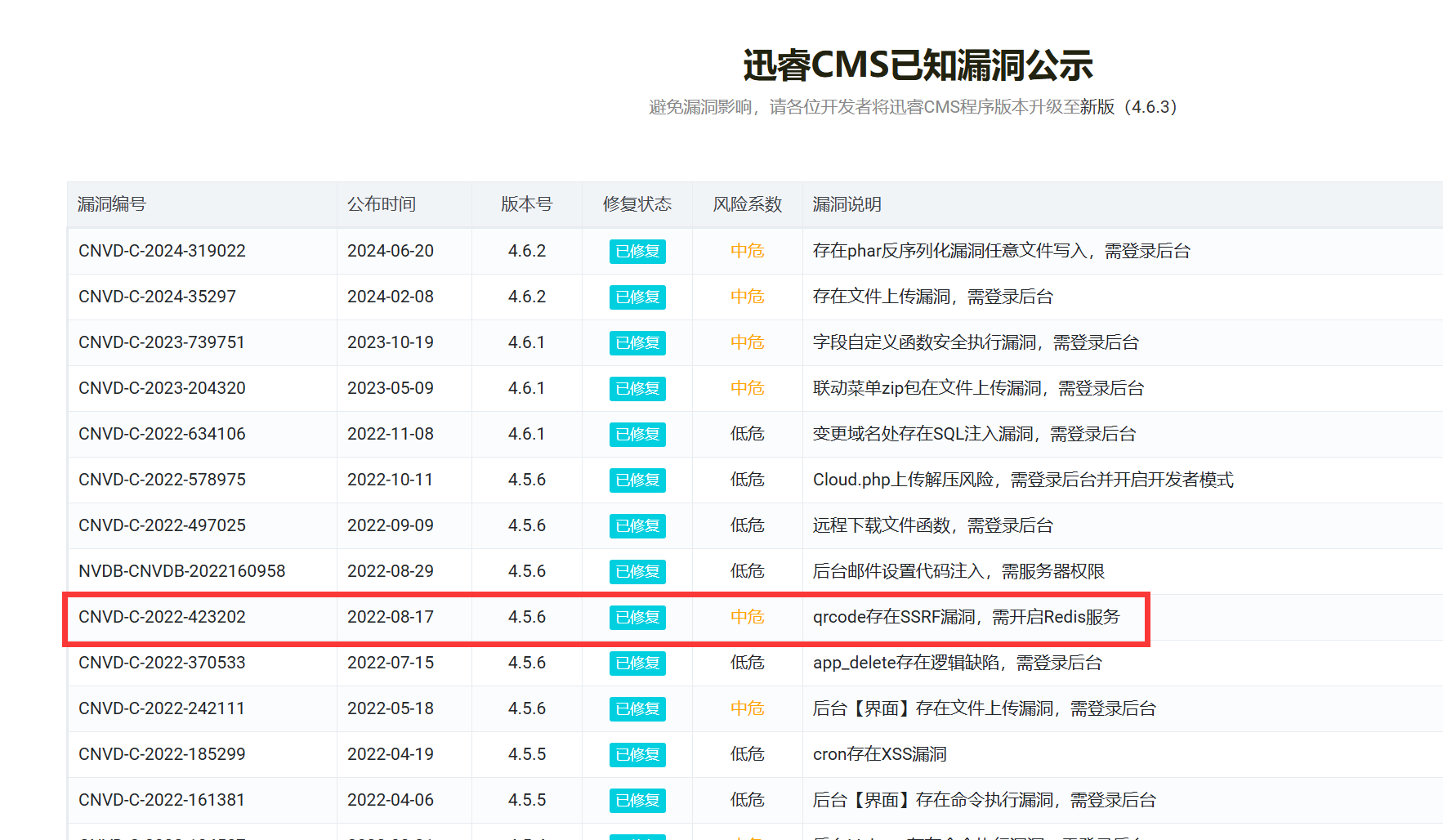Select vulnerability ID CNVD-C-2022-161381
Screen dimensions: 1443x840
tap(162, 800)
